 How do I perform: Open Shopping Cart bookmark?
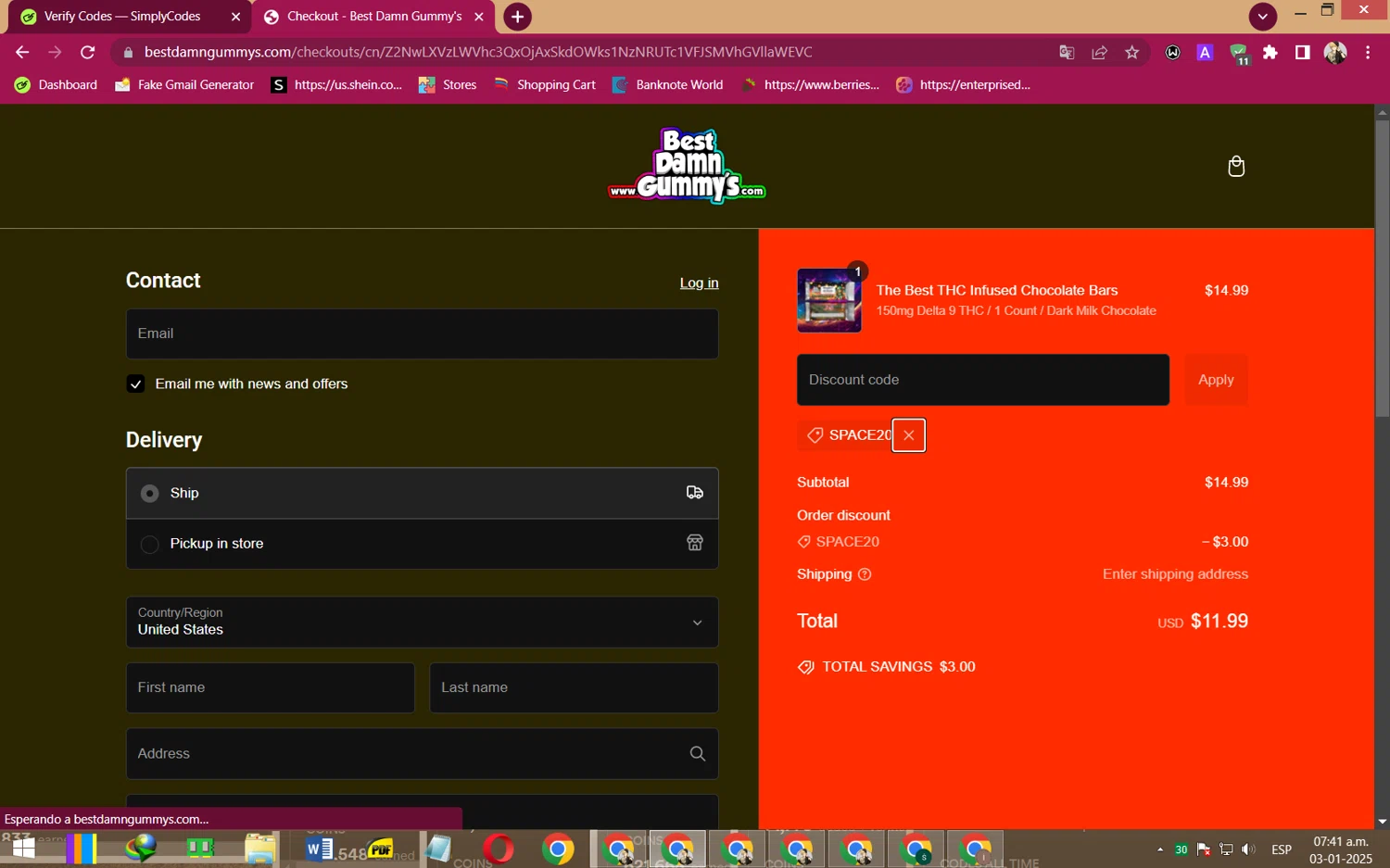(x=545, y=84)
